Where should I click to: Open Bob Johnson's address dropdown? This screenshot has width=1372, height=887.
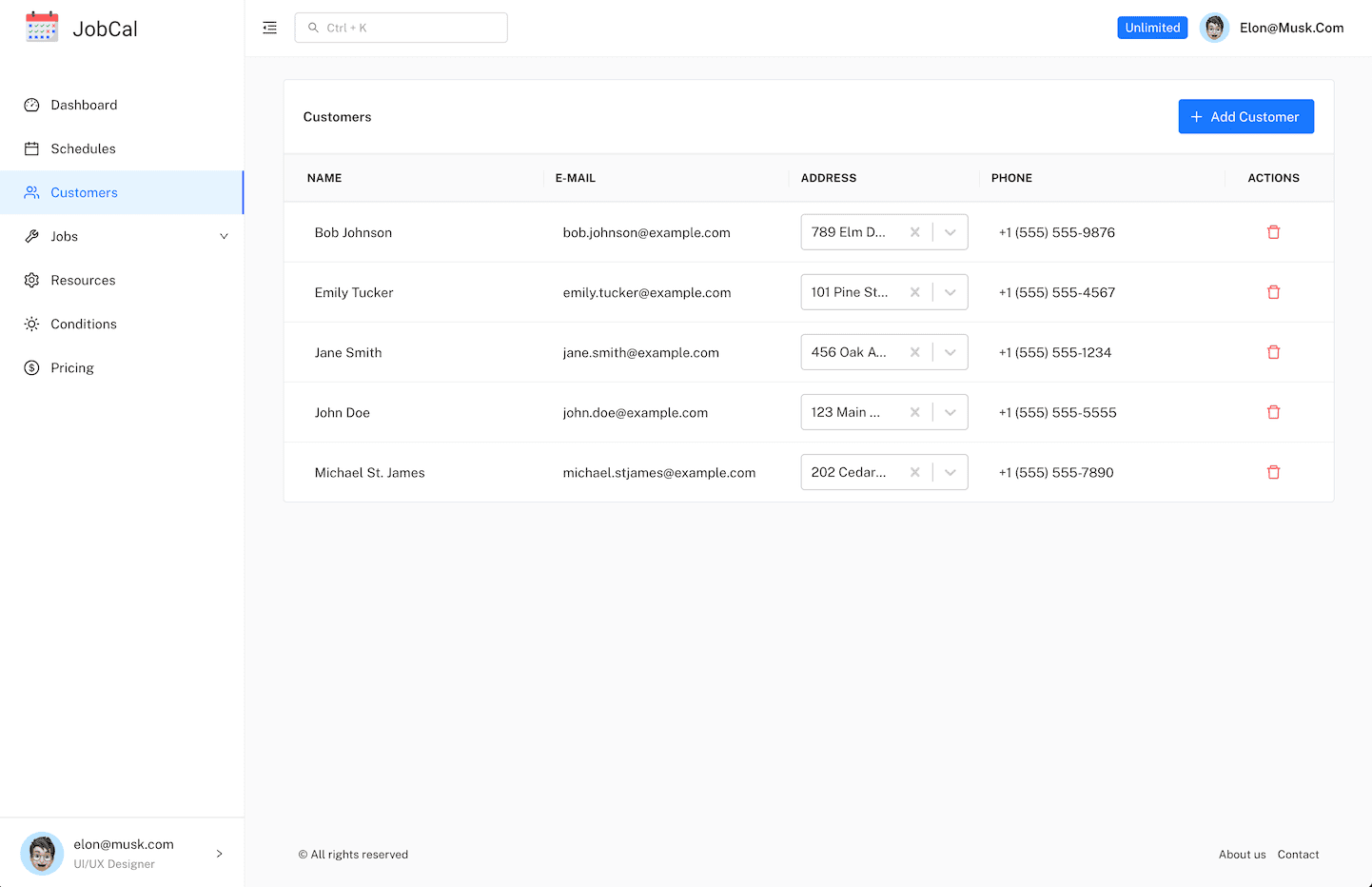[x=950, y=232]
